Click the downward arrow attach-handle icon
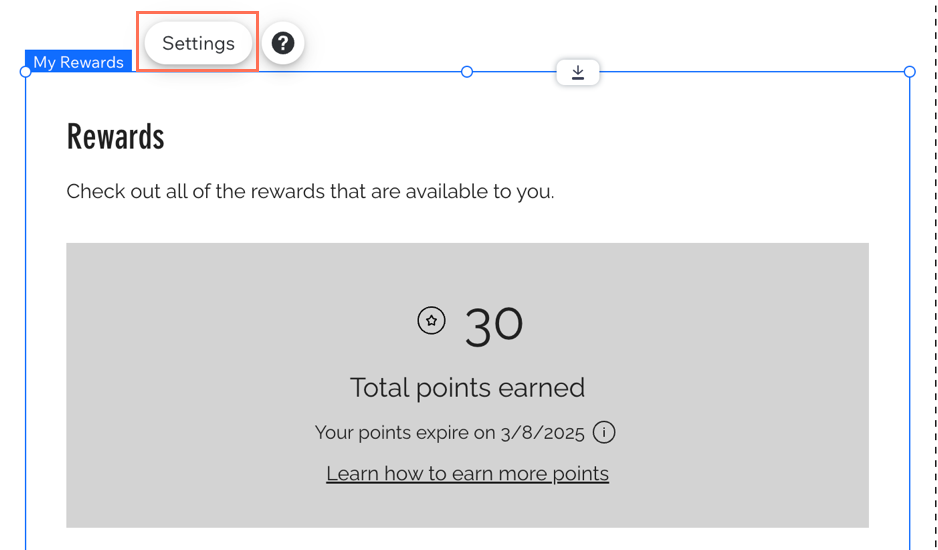Image resolution: width=938 pixels, height=550 pixels. click(578, 72)
